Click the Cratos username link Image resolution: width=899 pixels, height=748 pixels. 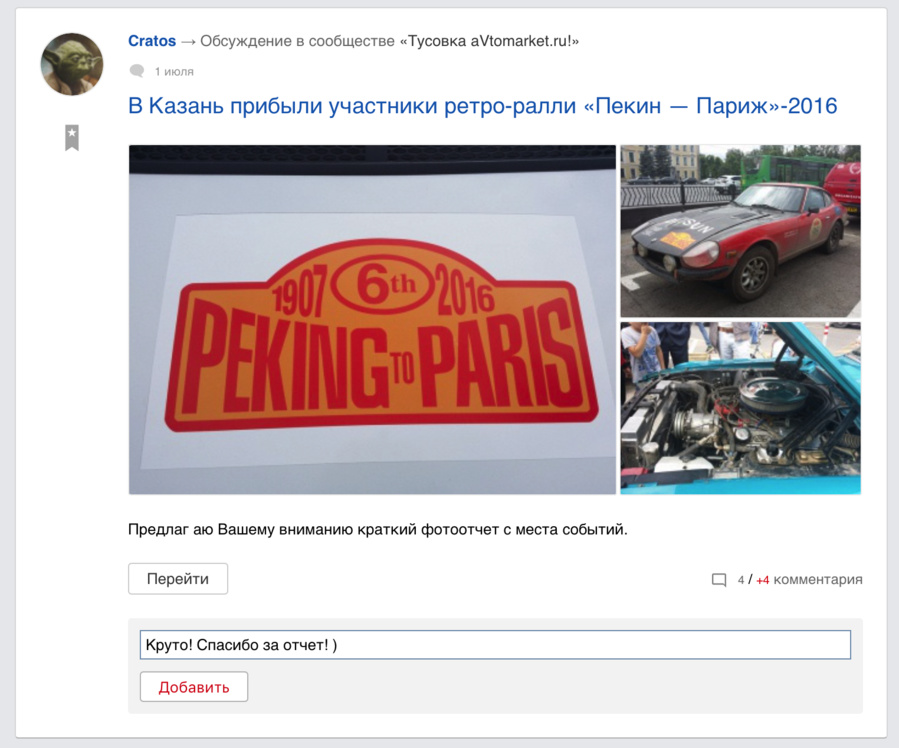pos(152,41)
